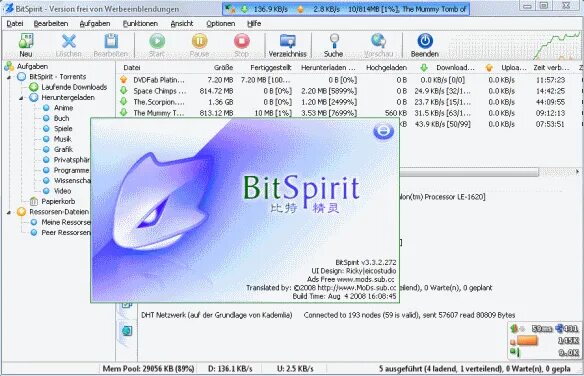
Task: Click the Suche magnifier icon
Action: point(334,41)
